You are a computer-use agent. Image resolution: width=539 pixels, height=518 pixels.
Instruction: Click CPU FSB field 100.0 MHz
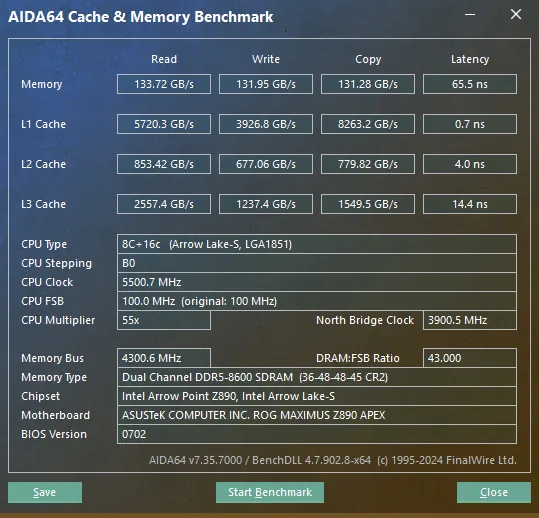click(317, 301)
